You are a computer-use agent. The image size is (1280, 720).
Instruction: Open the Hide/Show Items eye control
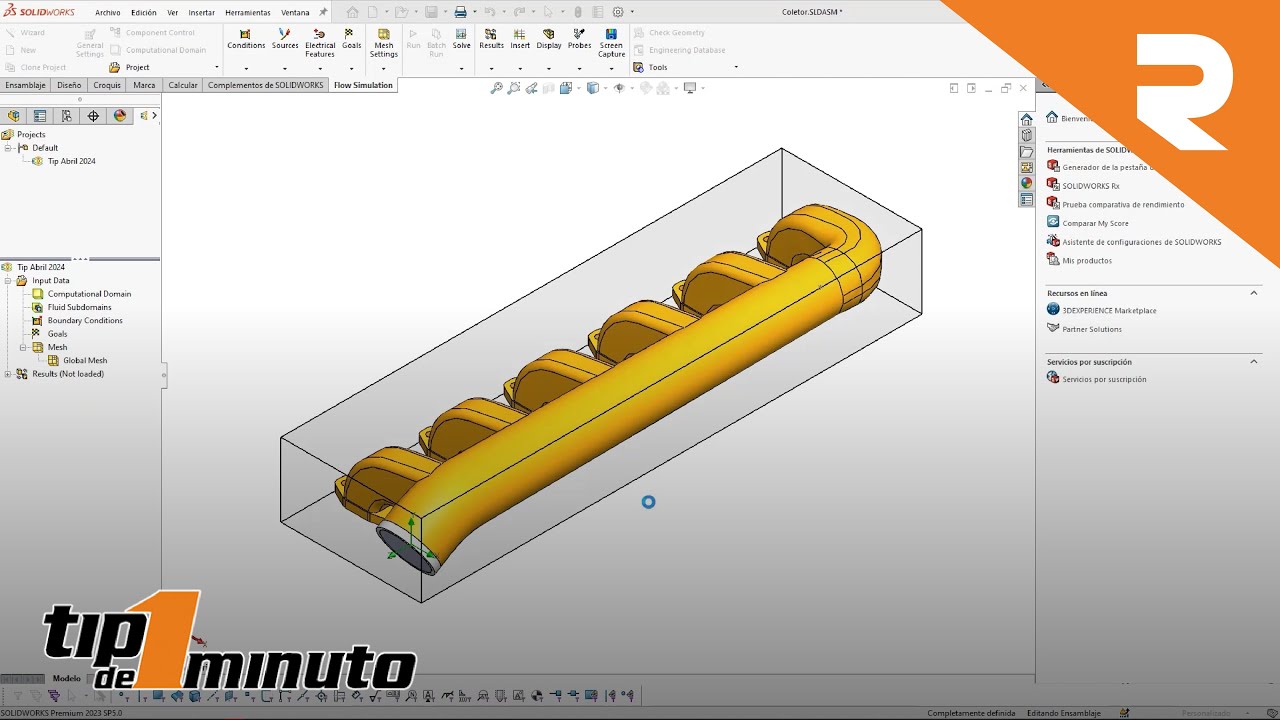click(x=619, y=88)
